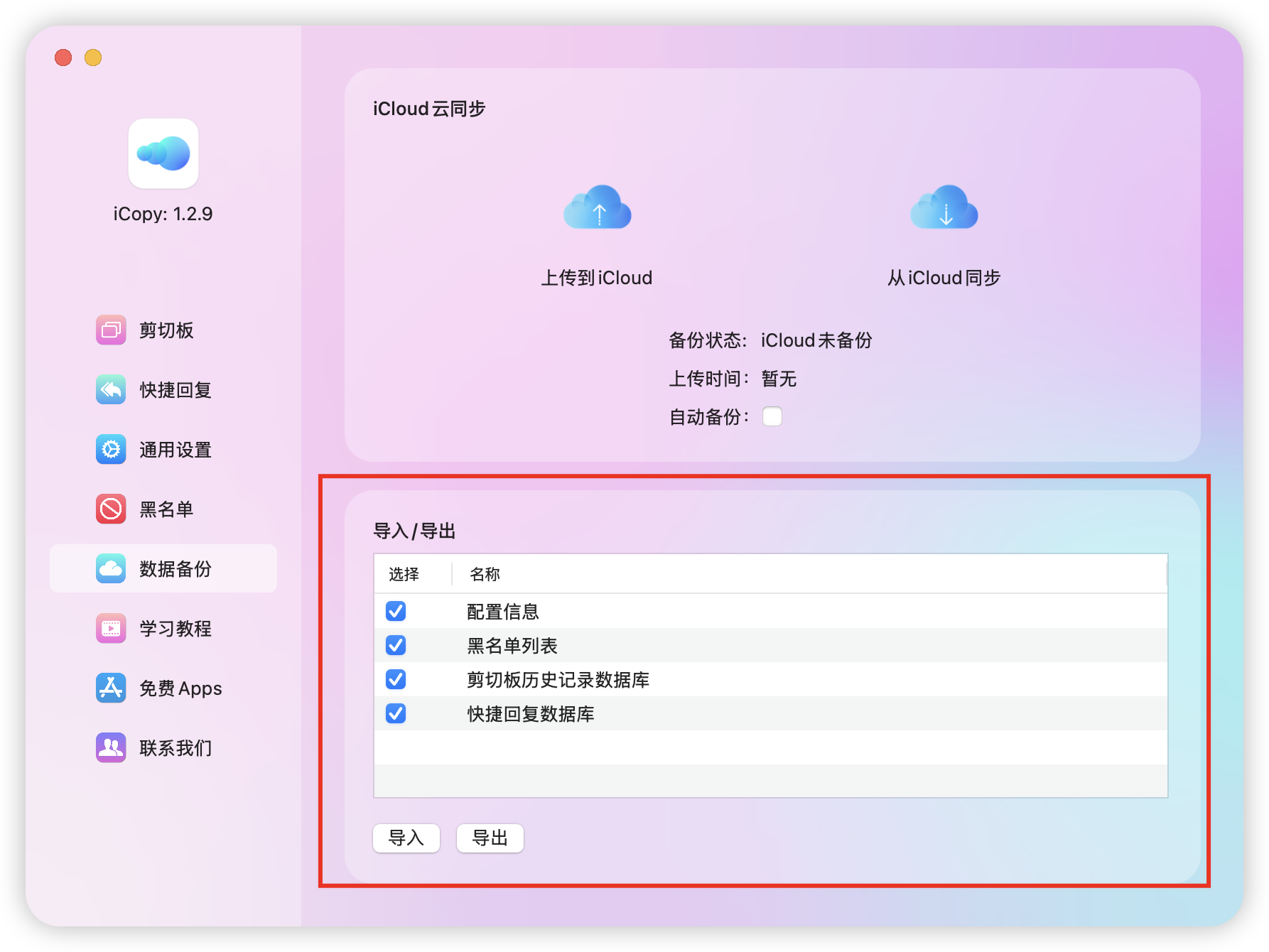Image resolution: width=1269 pixels, height=952 pixels.
Task: Click the 名称 column header
Action: pyautogui.click(x=485, y=574)
